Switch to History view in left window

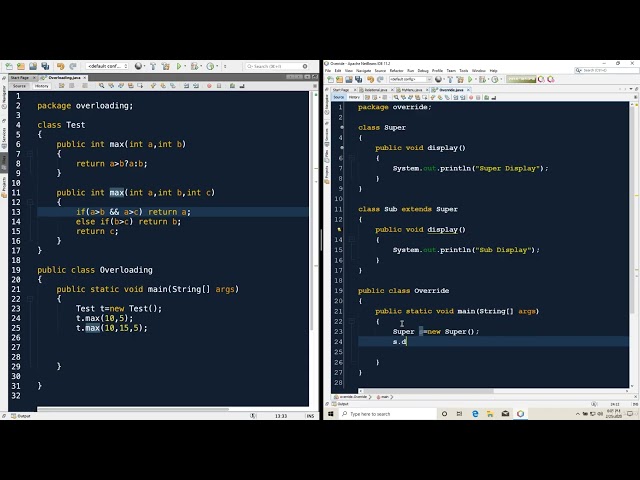point(42,86)
